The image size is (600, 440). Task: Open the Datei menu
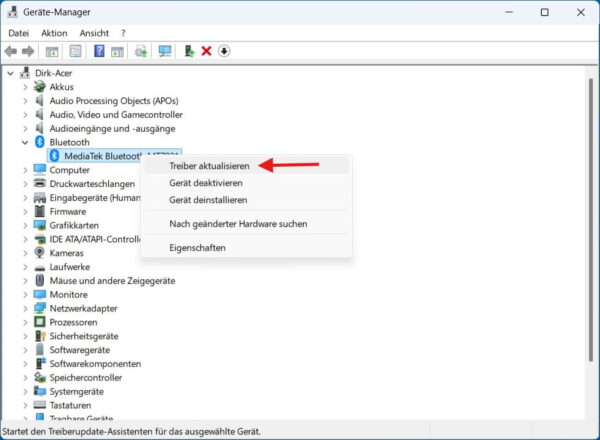click(x=18, y=33)
